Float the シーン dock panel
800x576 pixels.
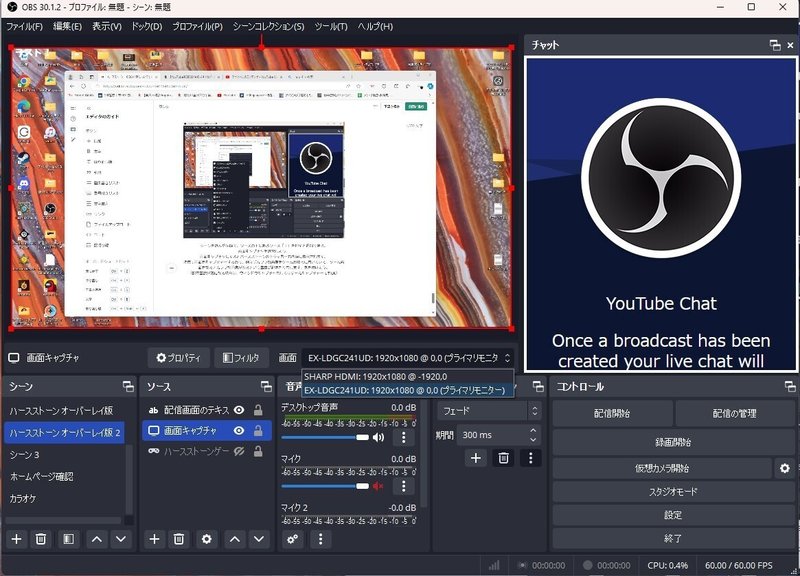pos(128,387)
